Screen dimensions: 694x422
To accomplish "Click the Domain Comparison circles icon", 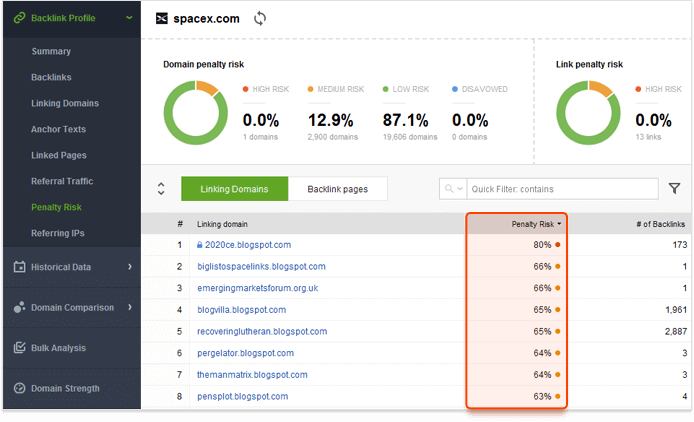I will pos(19,307).
